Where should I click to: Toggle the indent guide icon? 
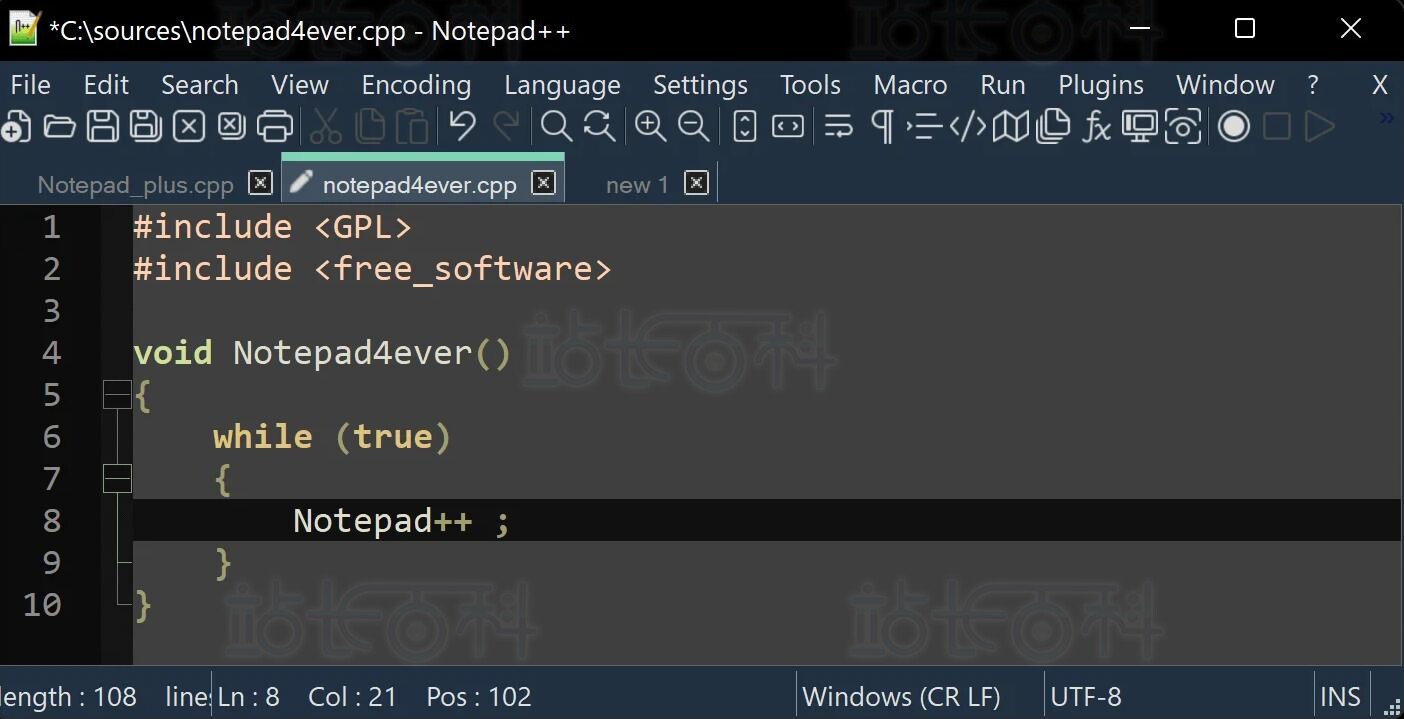[925, 127]
